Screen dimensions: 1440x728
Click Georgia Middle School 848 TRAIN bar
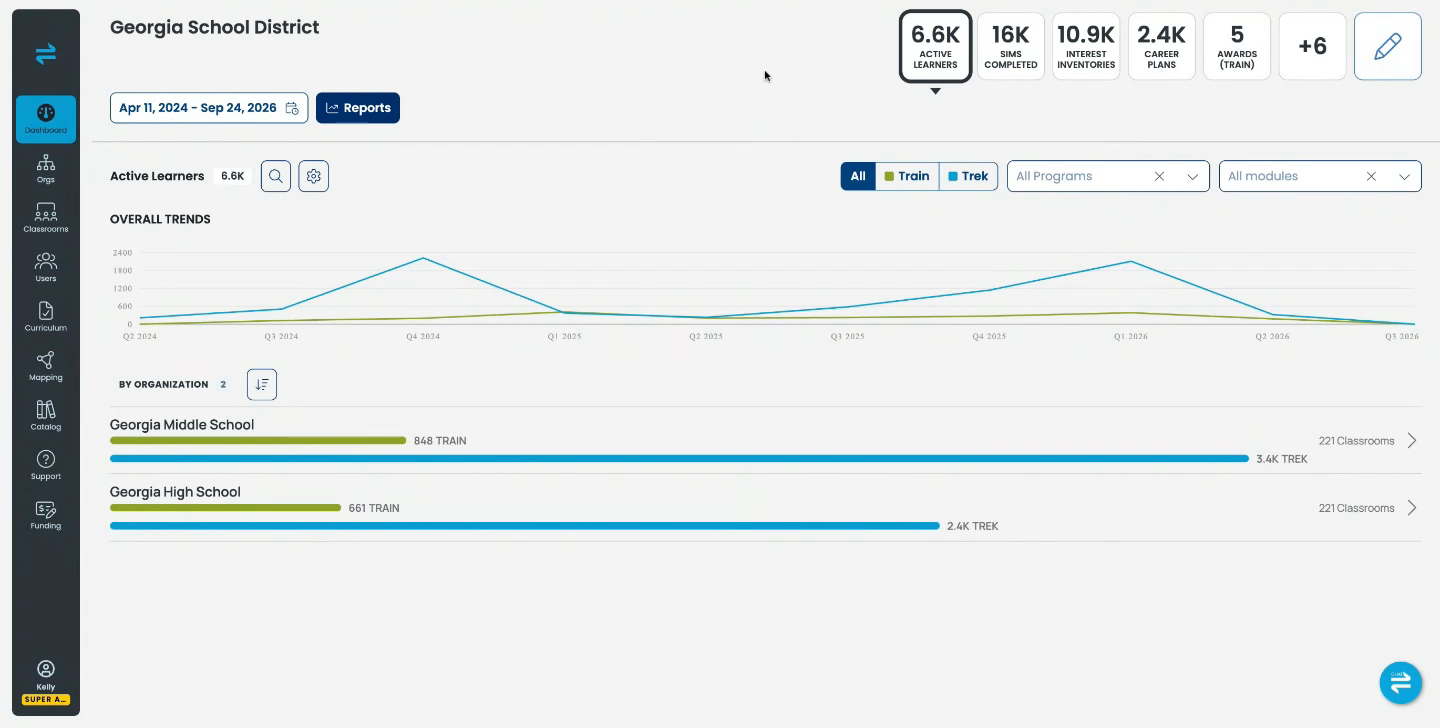pyautogui.click(x=258, y=440)
